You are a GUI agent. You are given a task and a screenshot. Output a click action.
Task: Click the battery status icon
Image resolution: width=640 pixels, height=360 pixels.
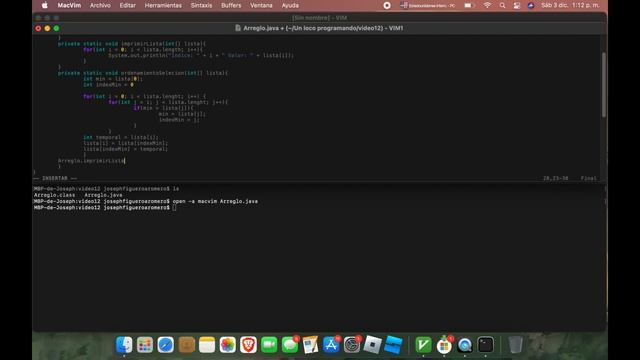click(469, 5)
